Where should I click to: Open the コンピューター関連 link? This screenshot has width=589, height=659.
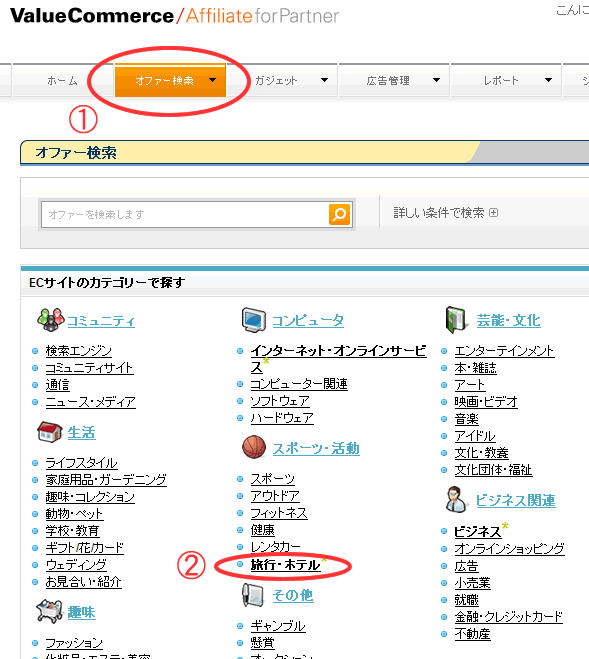(x=299, y=384)
